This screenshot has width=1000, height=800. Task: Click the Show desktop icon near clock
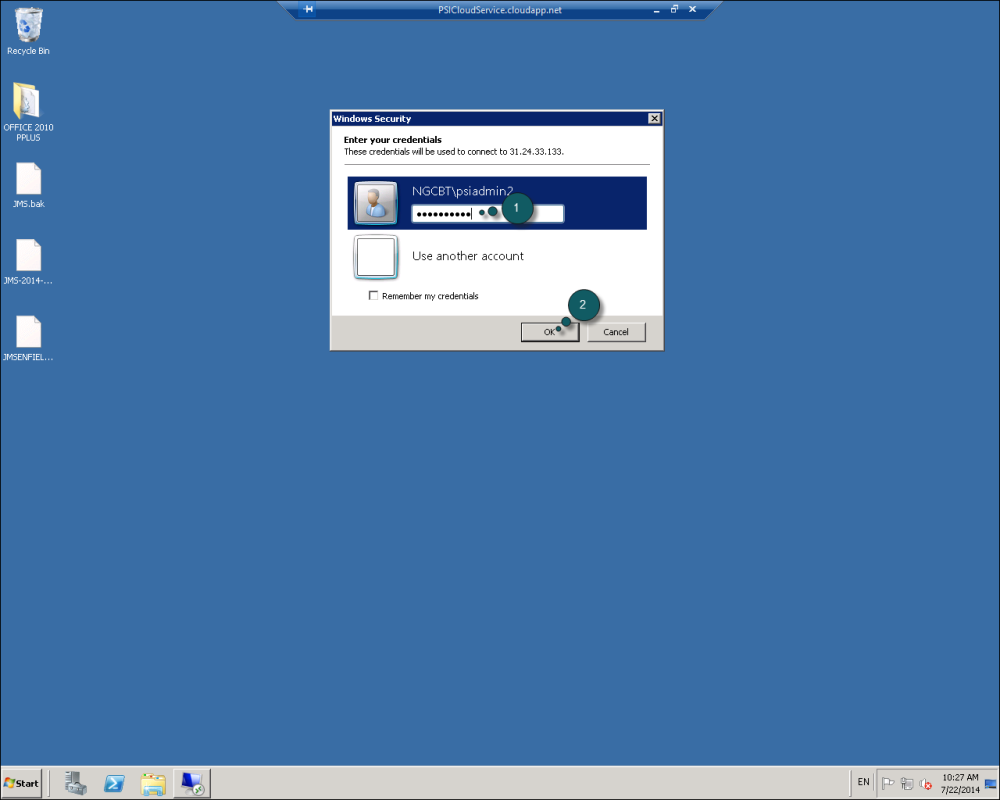tap(991, 783)
